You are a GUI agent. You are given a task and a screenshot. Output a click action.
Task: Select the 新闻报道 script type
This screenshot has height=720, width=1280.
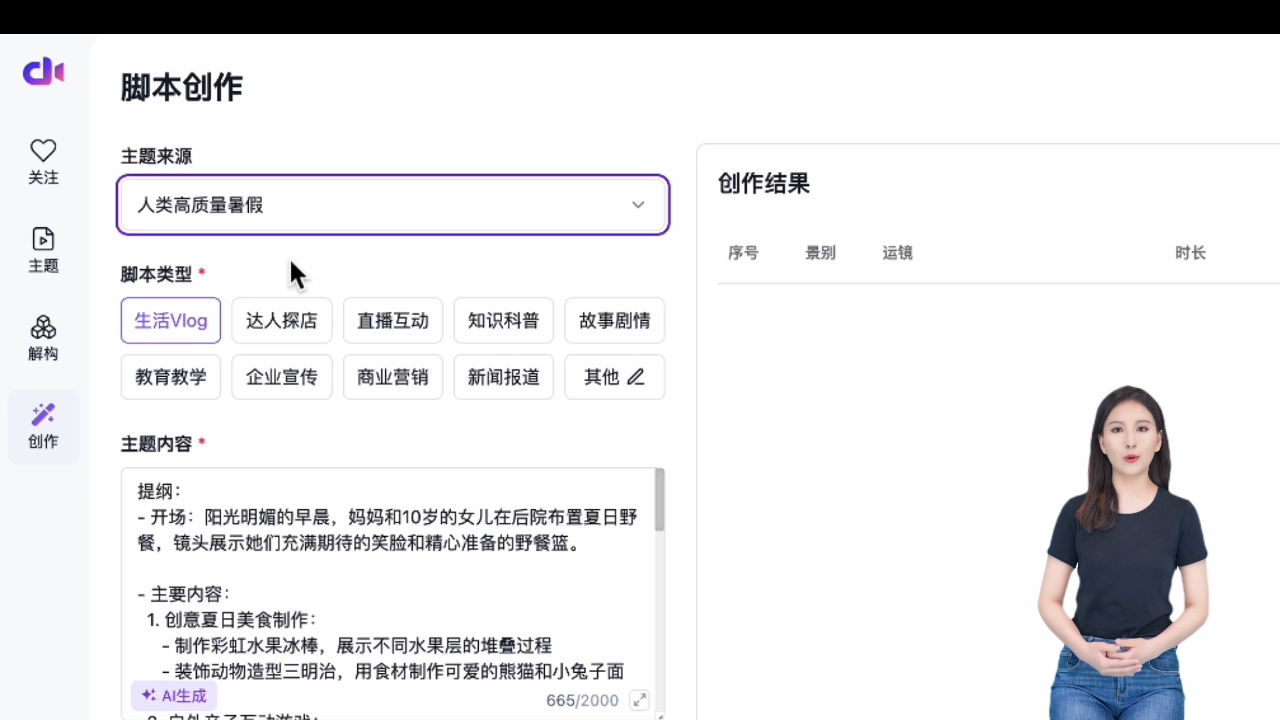pos(504,377)
